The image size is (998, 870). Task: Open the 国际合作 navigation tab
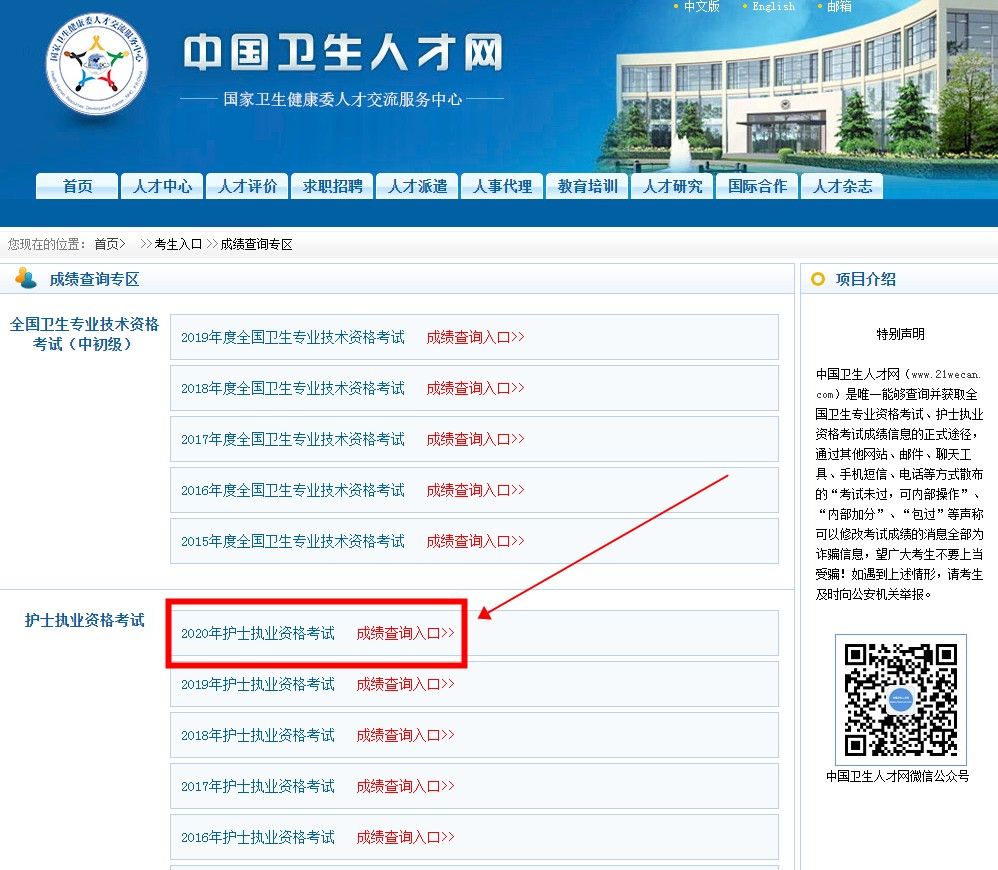tap(757, 186)
